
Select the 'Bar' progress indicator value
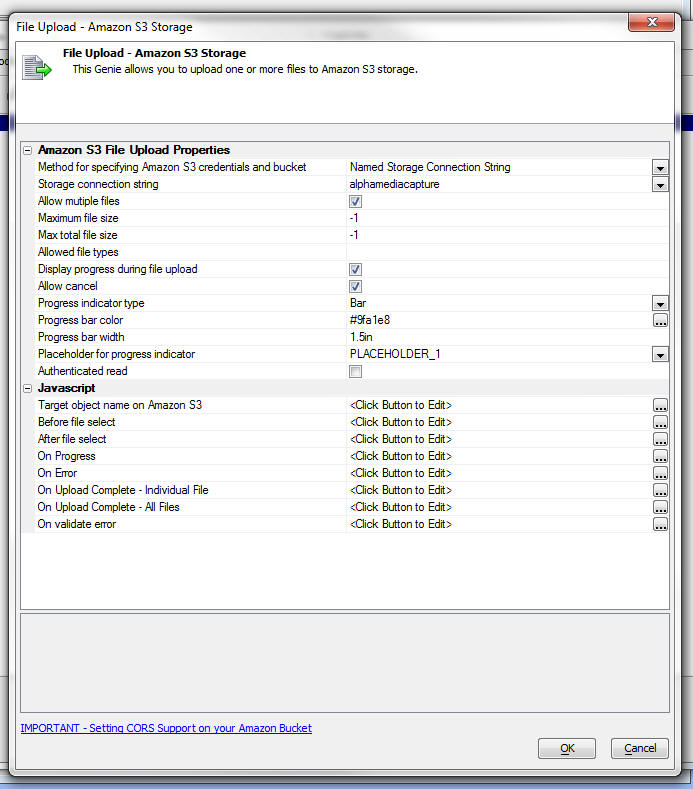(358, 303)
